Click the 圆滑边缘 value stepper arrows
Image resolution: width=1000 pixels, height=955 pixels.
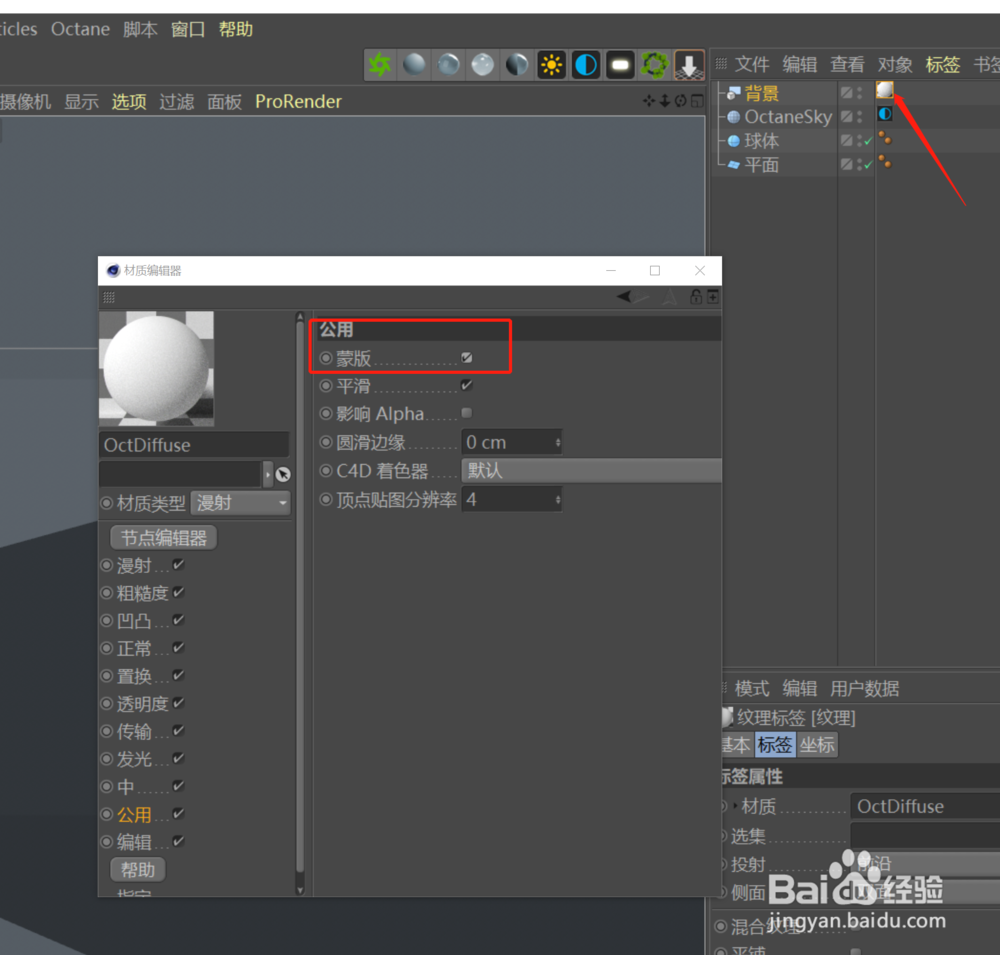[558, 442]
